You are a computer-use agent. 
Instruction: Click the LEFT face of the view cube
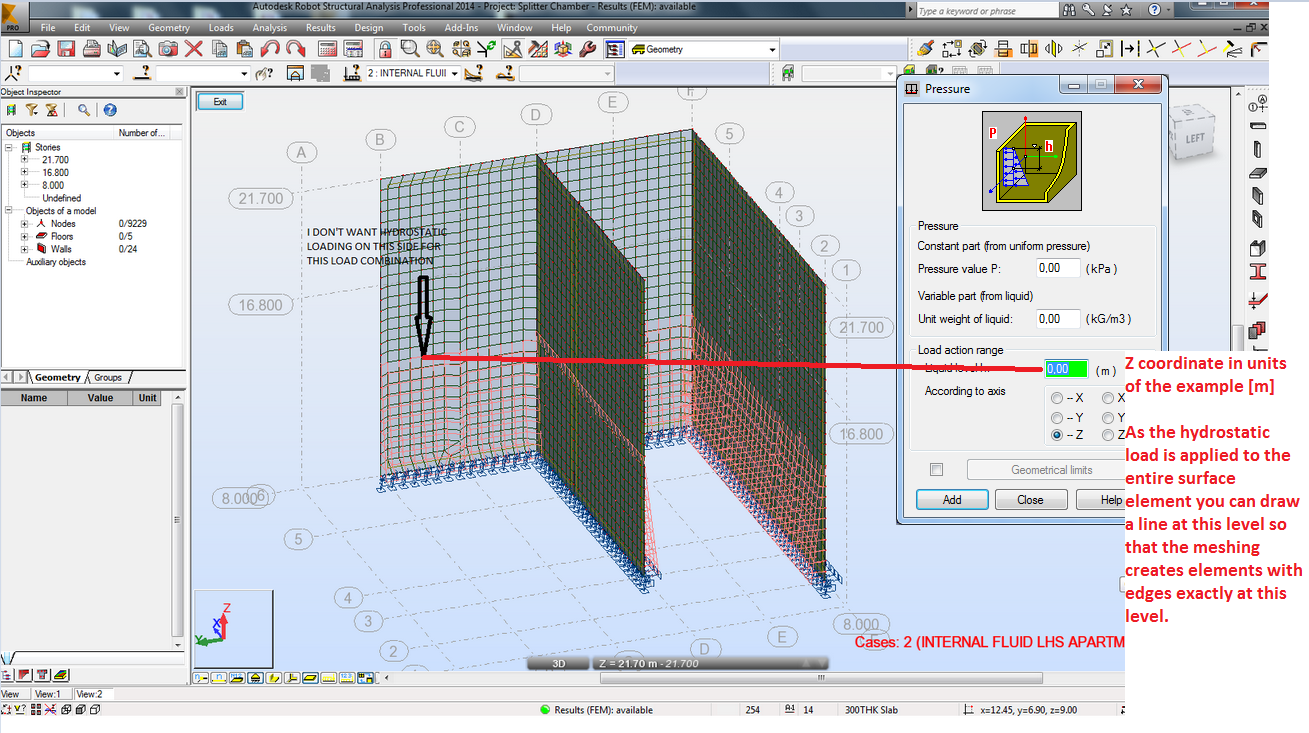pyautogui.click(x=1195, y=138)
